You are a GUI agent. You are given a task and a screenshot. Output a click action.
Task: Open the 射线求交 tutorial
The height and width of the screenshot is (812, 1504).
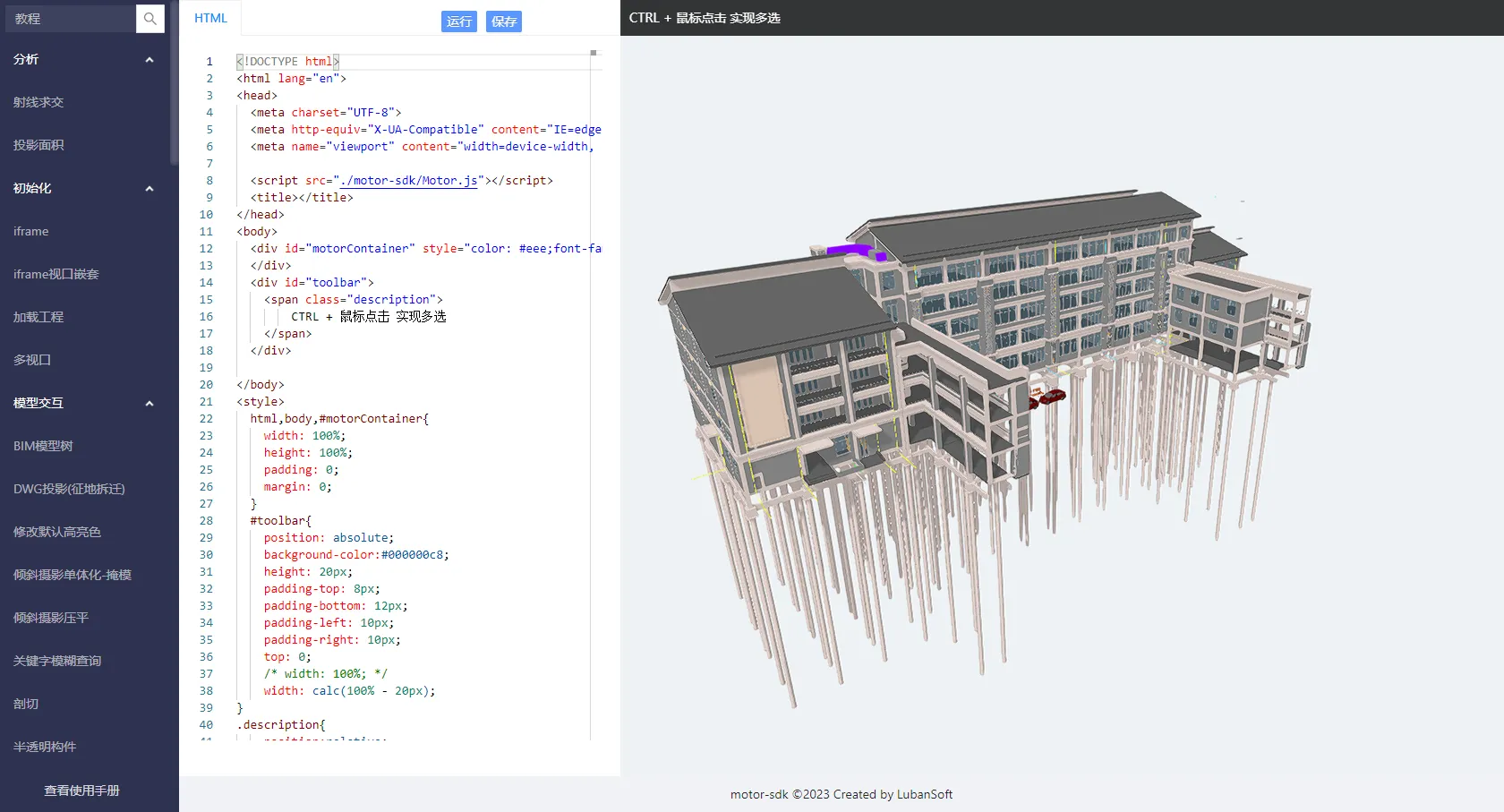click(38, 102)
